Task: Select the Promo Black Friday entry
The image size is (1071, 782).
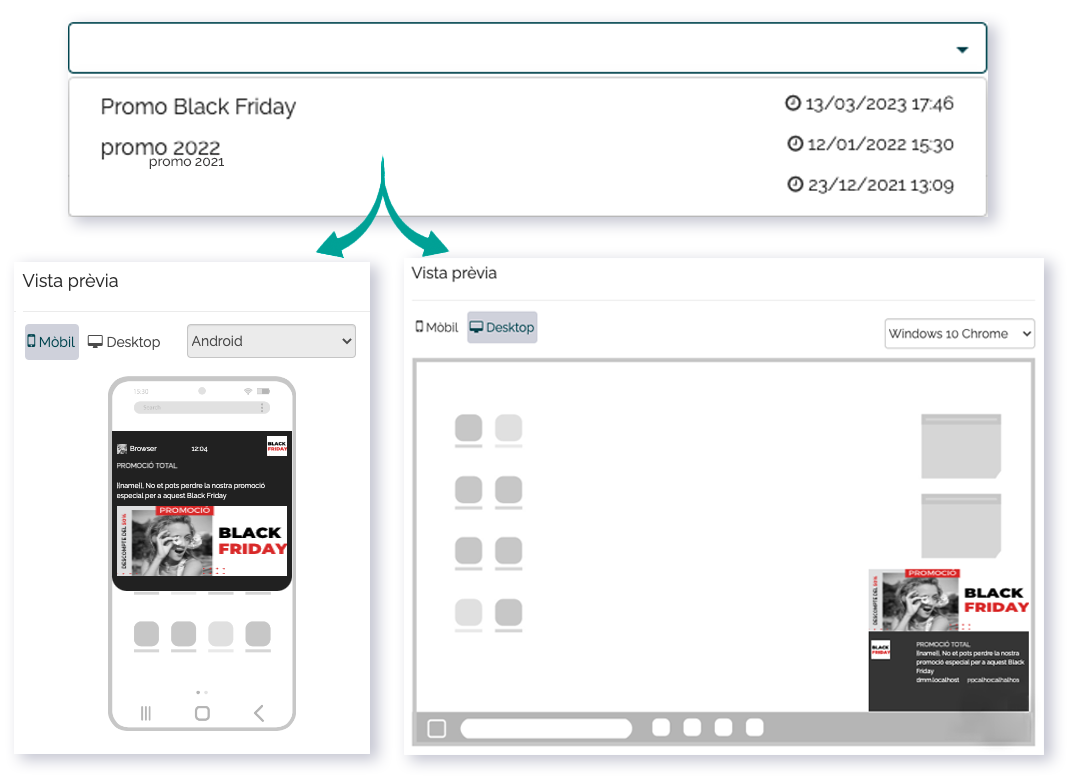Action: [198, 107]
